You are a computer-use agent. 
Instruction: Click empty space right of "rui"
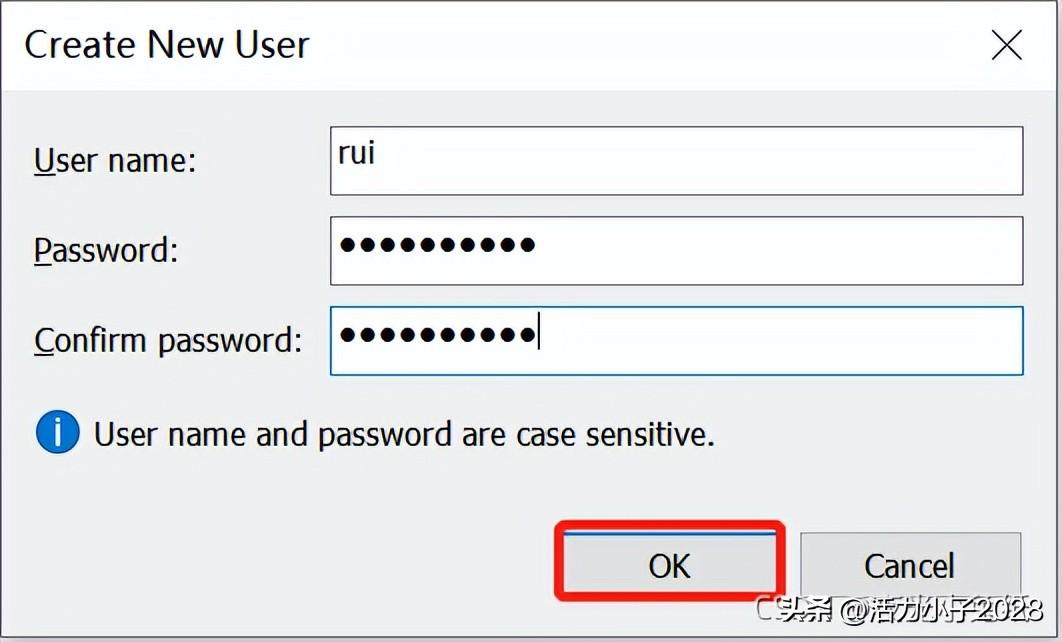click(x=698, y=160)
